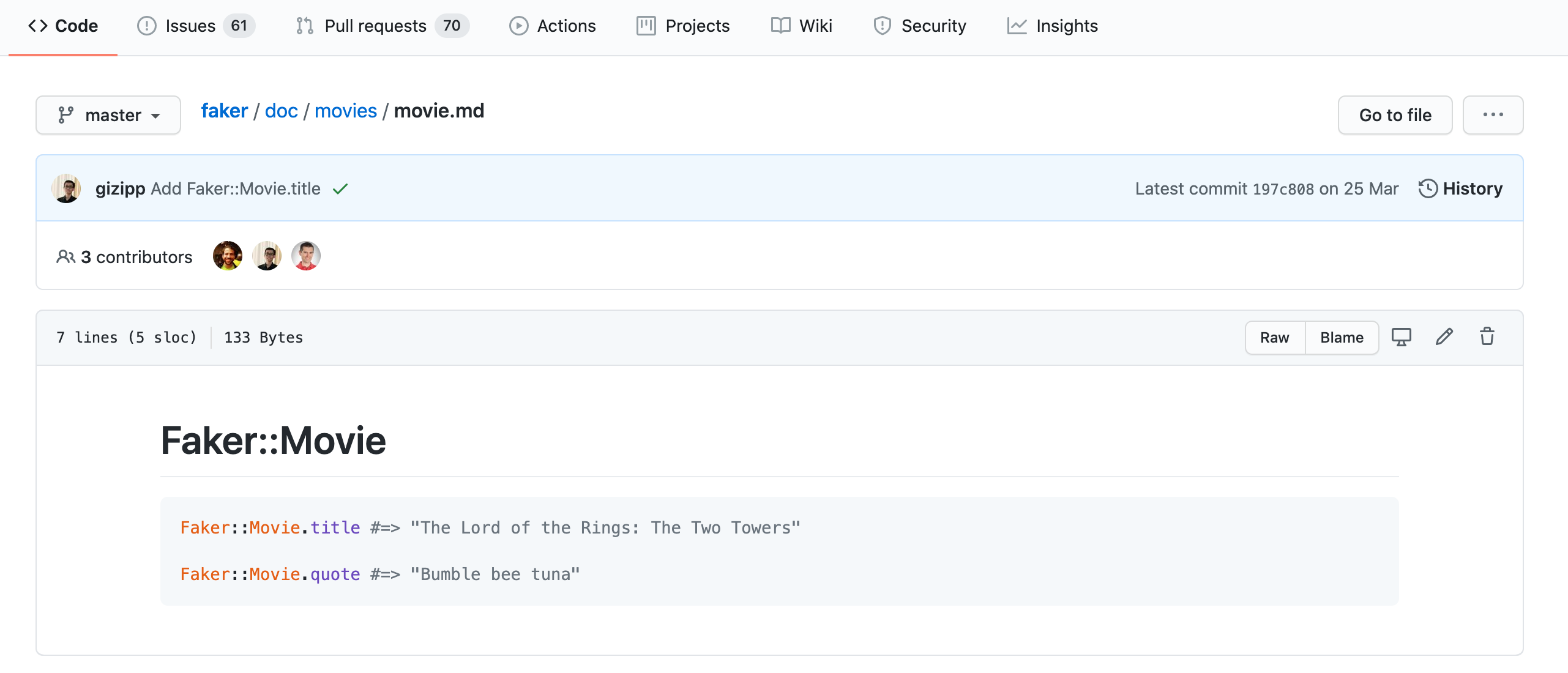1568x673 pixels.
Task: Click the green commit status checkmark
Action: (x=340, y=189)
